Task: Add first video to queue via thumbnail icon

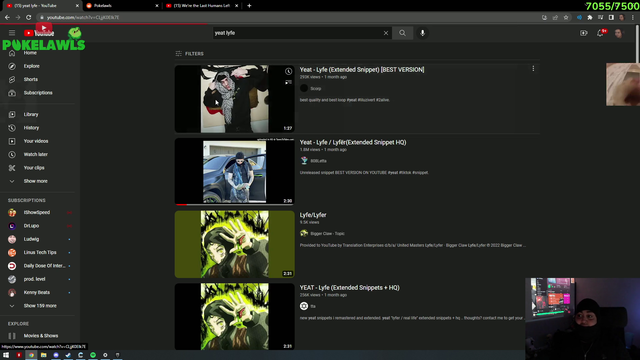Action: pyautogui.click(x=288, y=82)
